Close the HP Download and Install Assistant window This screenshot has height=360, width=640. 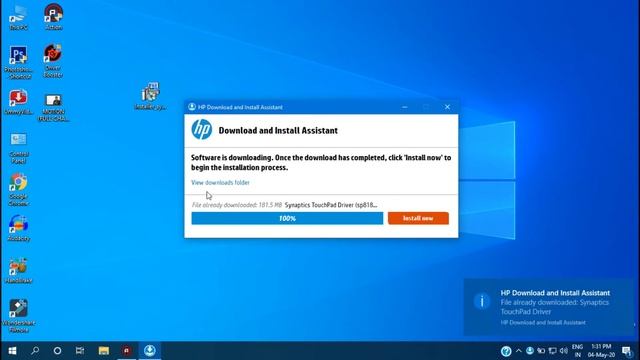click(447, 107)
